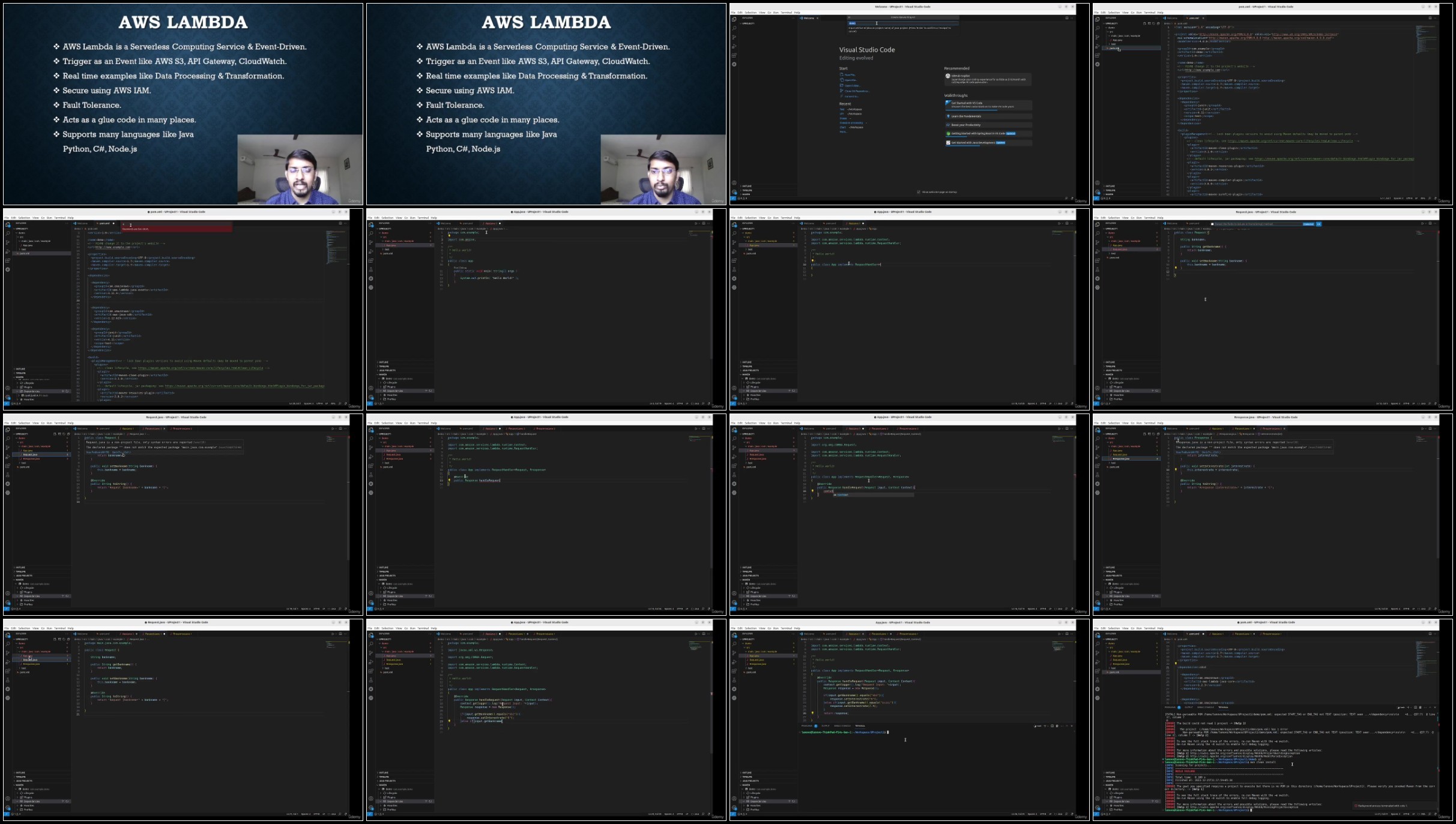Click terminal scrollbar in build-failure frame
The height and width of the screenshot is (824, 1456).
1438,762
